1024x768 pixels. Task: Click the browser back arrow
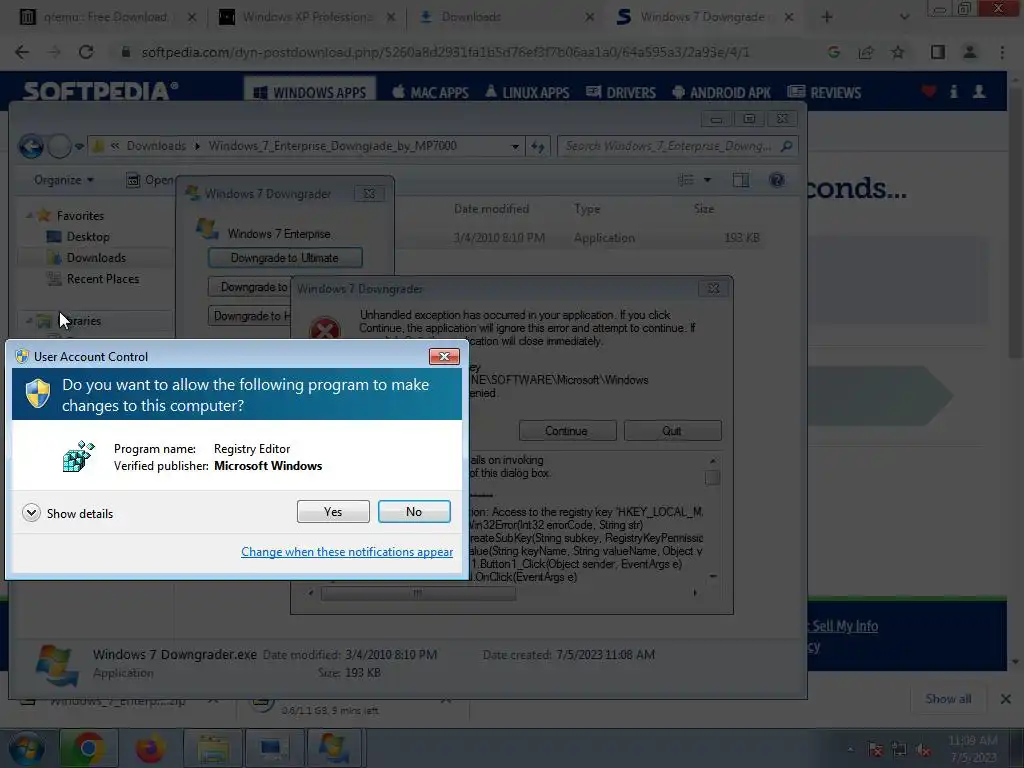coord(22,52)
